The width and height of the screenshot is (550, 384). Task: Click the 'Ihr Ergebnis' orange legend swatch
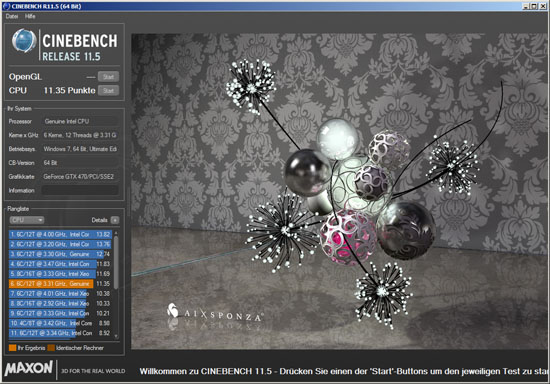[13, 348]
